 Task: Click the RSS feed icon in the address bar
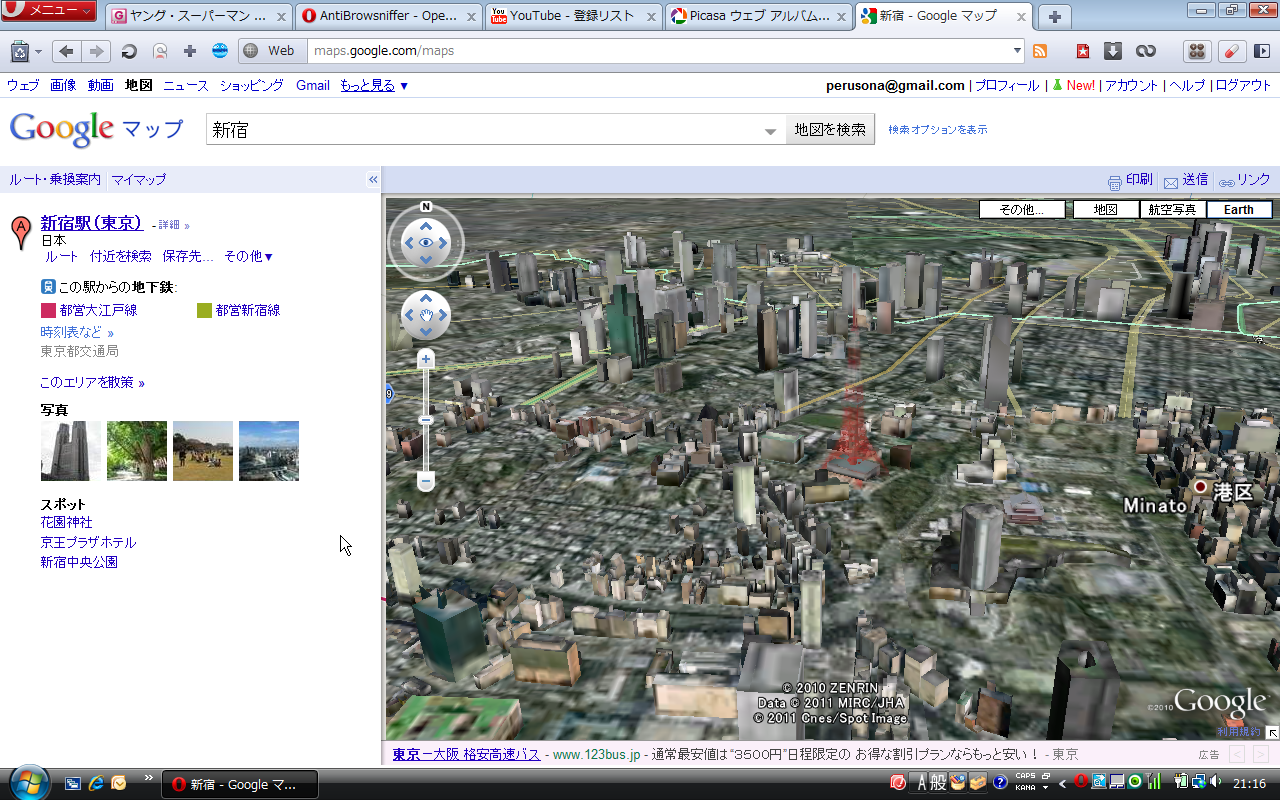point(1040,51)
